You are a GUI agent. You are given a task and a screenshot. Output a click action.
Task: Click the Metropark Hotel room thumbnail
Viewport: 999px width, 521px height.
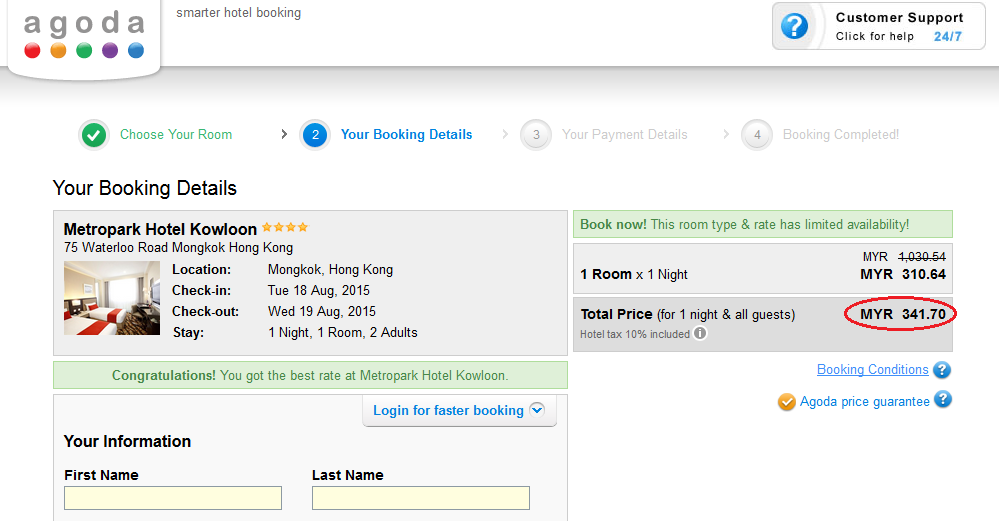[112, 298]
